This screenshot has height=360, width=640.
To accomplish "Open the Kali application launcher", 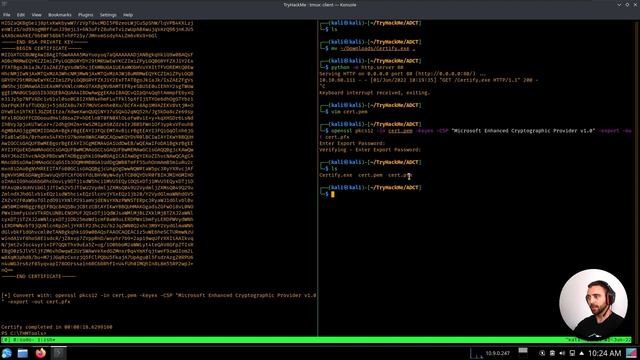I will click(7, 353).
